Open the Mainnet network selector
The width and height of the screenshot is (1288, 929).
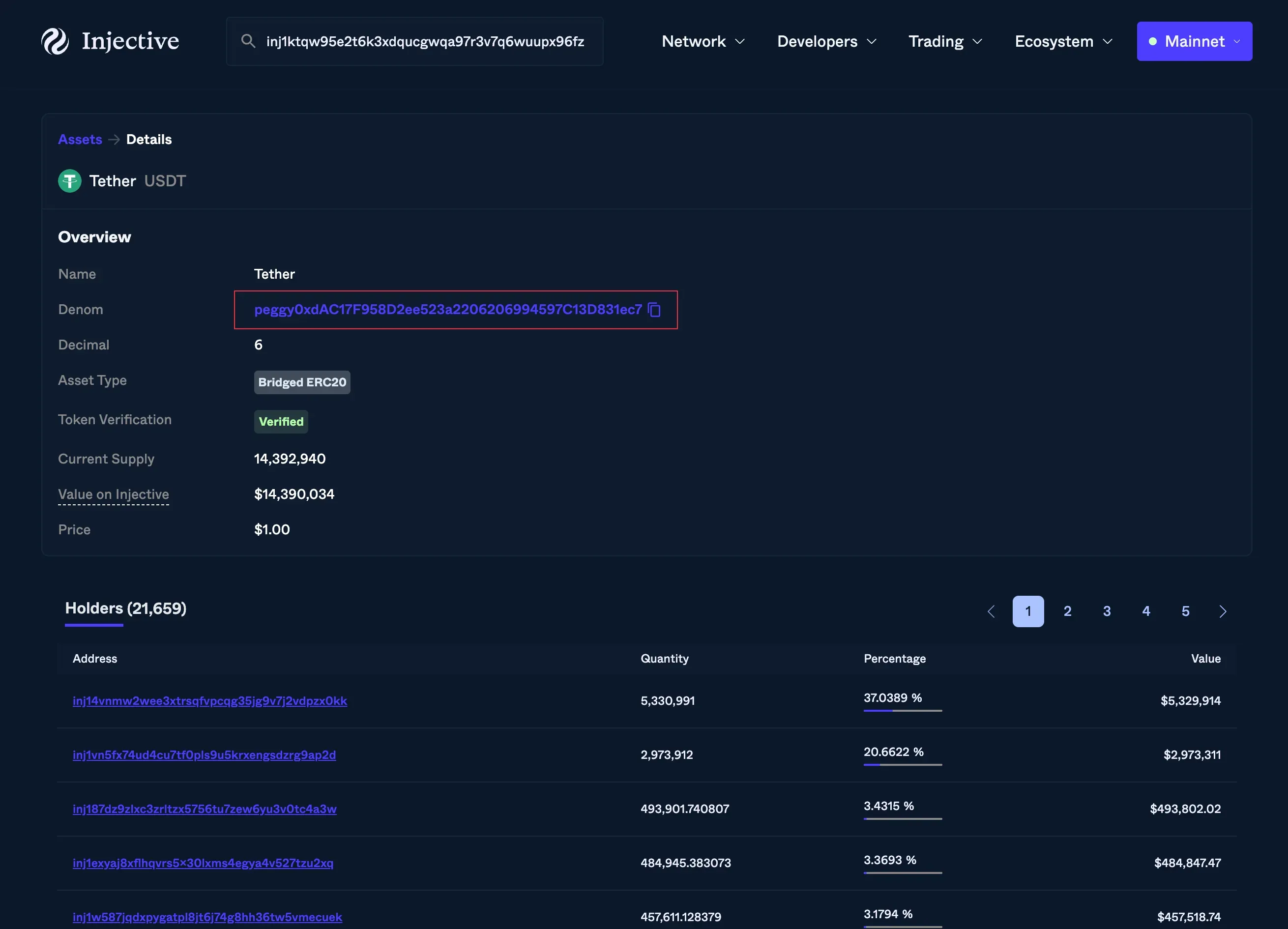(1194, 41)
